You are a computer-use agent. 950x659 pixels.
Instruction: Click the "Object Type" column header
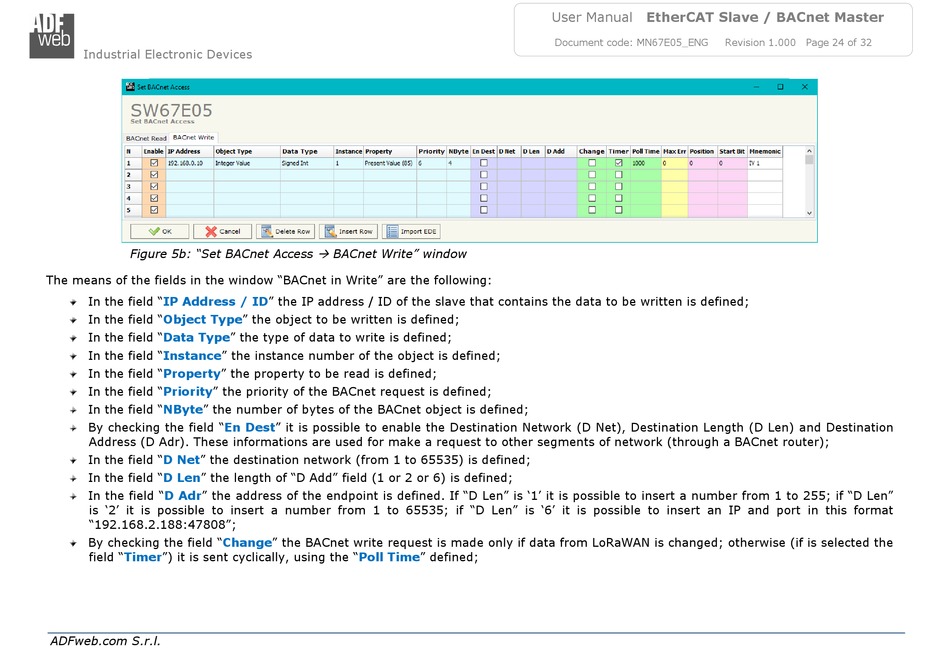pos(247,151)
